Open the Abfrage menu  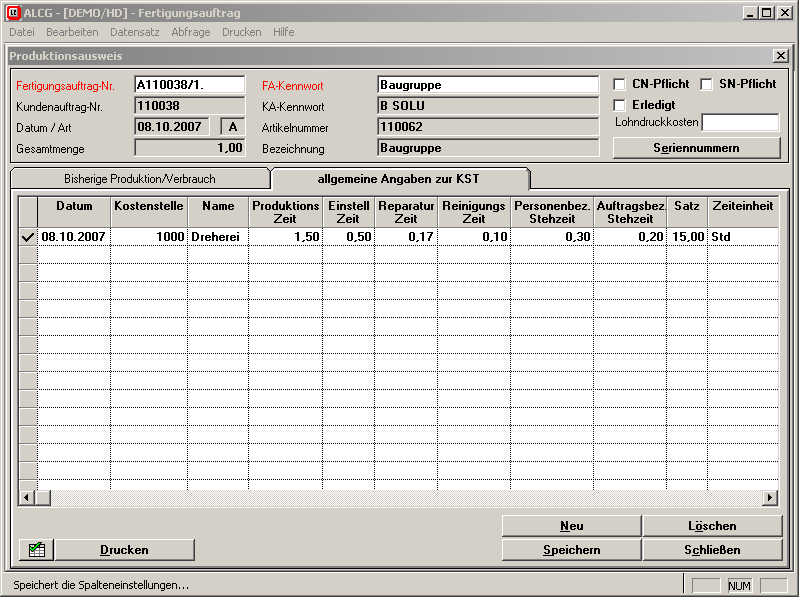190,32
